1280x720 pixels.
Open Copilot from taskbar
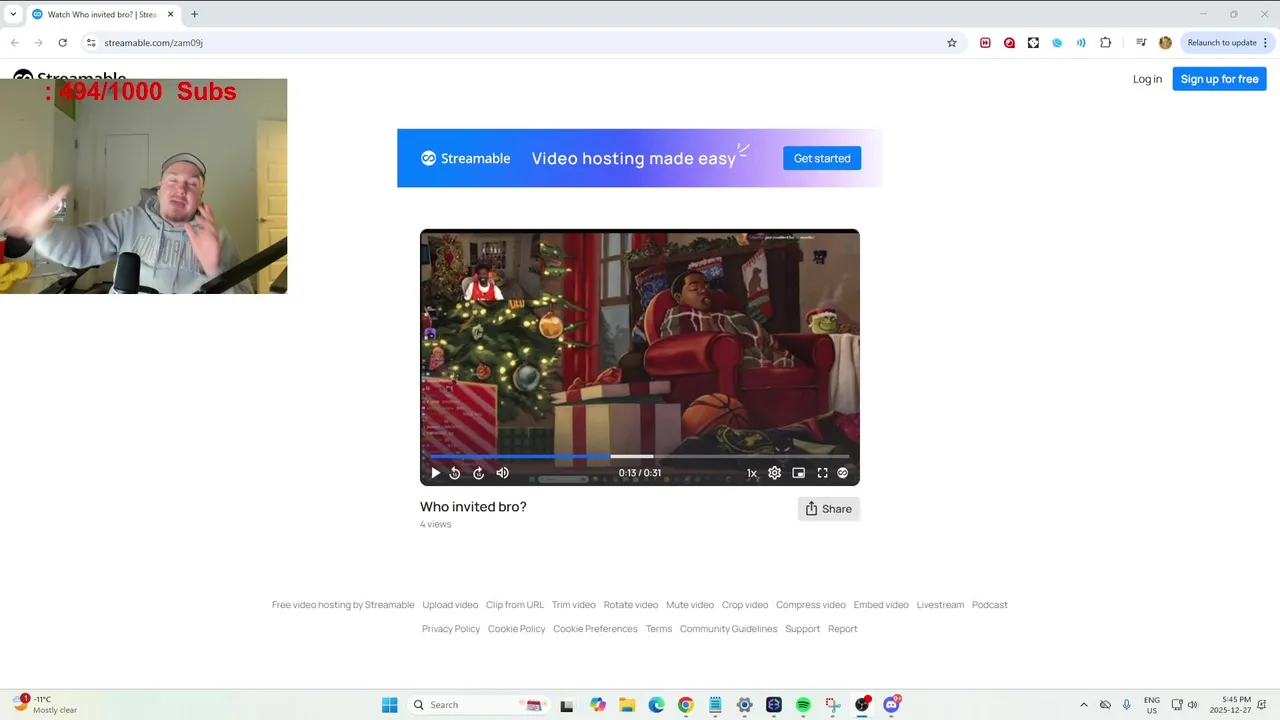[x=598, y=705]
